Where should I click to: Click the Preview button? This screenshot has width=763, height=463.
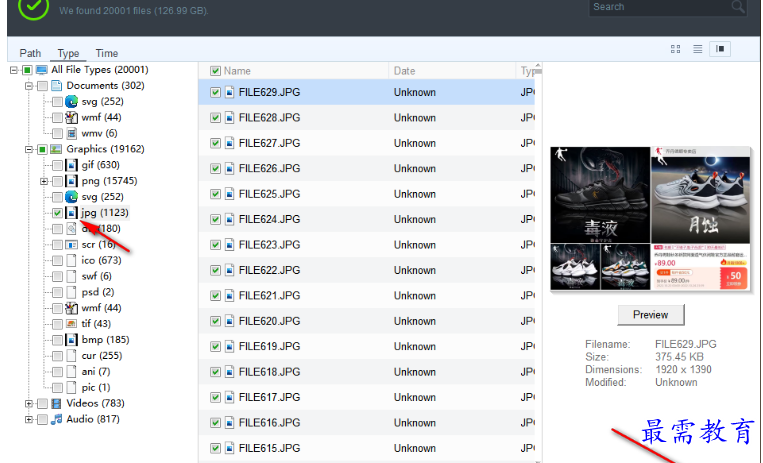pyautogui.click(x=651, y=315)
